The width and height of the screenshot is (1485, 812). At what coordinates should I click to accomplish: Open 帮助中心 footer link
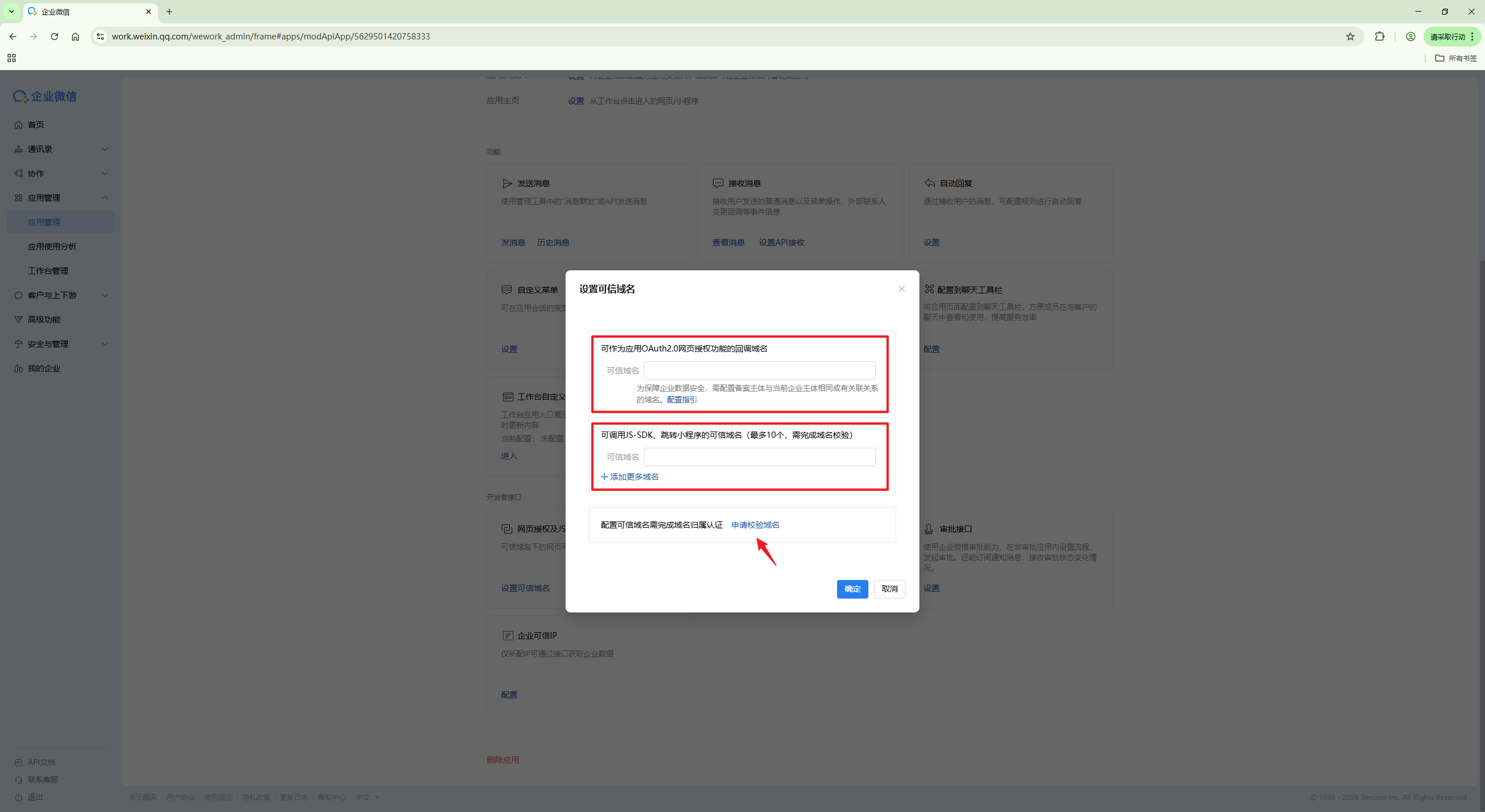click(x=332, y=797)
